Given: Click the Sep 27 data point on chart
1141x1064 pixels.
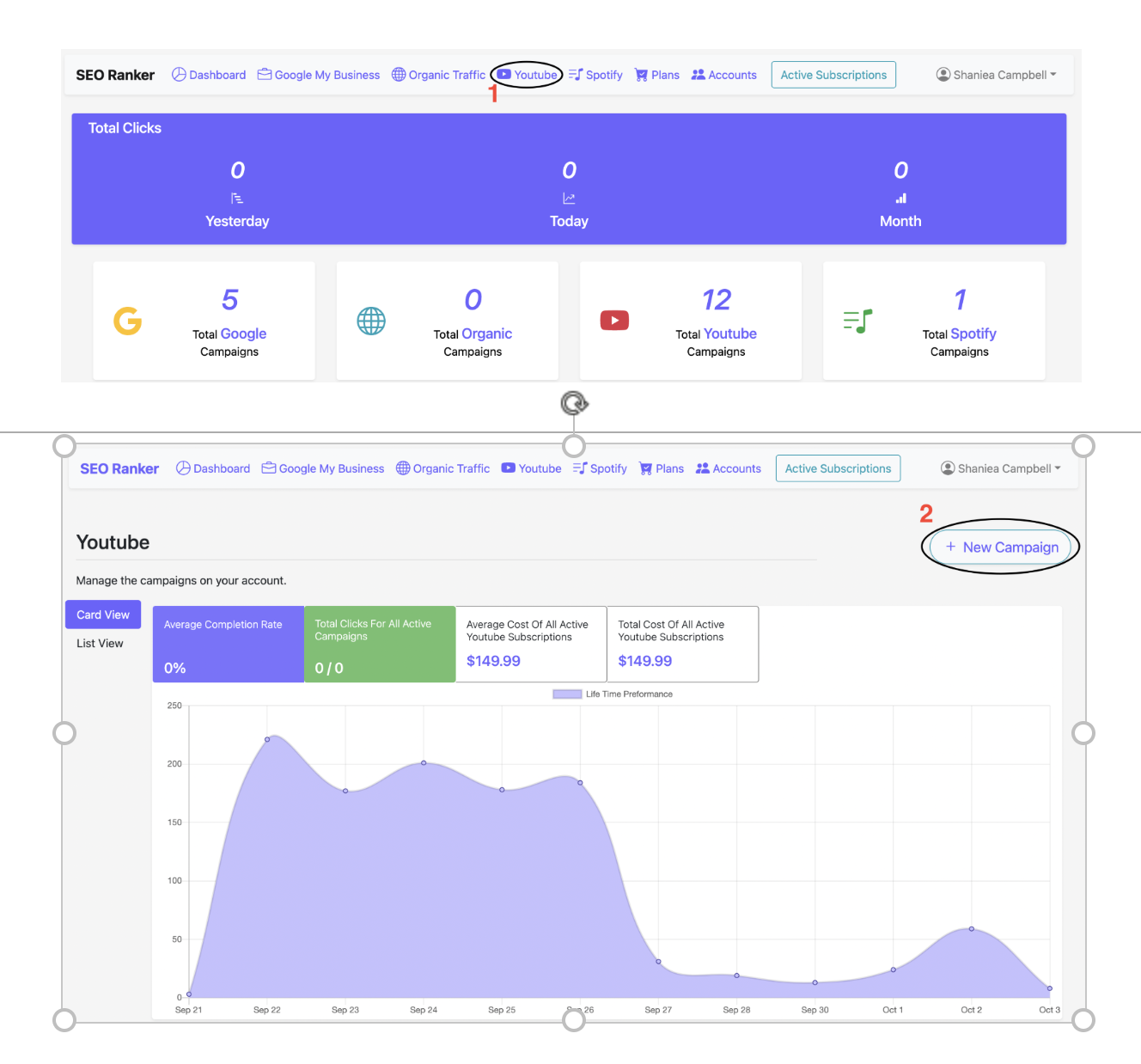Looking at the screenshot, I should 659,962.
